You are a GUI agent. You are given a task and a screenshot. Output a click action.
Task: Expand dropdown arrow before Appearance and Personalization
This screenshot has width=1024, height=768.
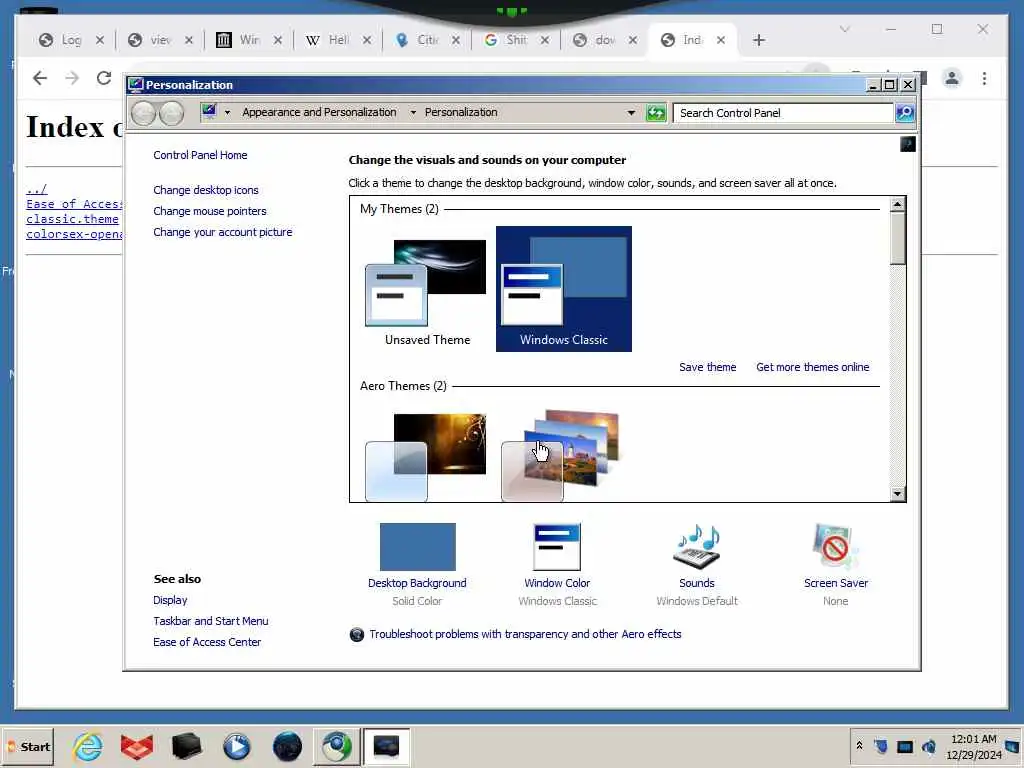pos(227,112)
